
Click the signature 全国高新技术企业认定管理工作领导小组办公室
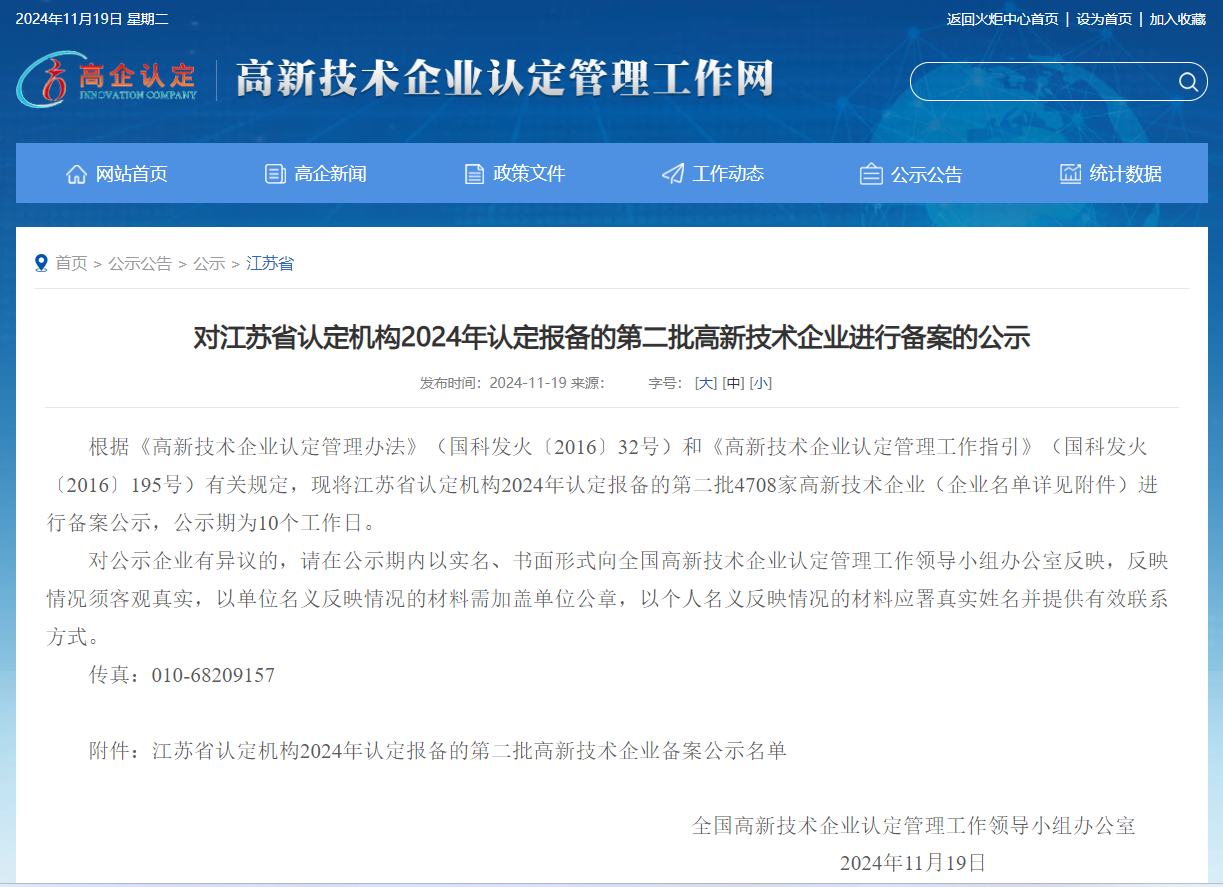[x=914, y=826]
